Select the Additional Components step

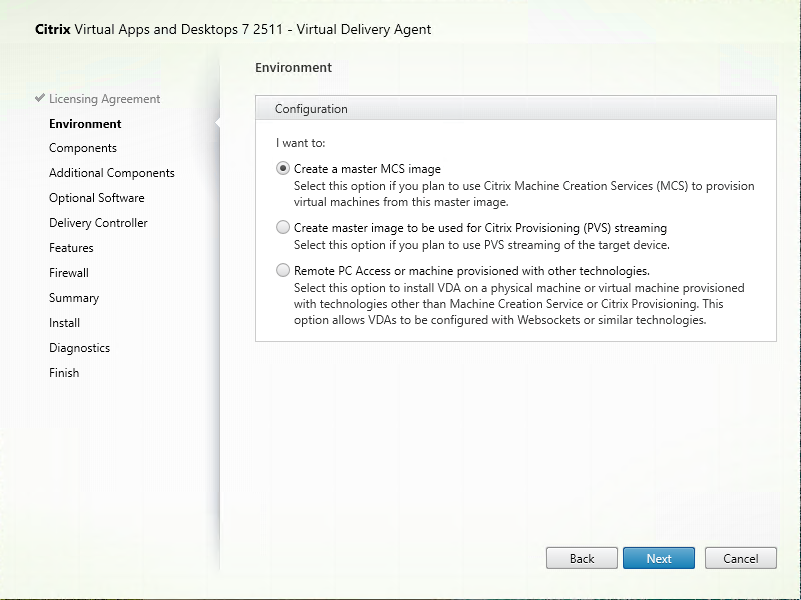point(112,173)
